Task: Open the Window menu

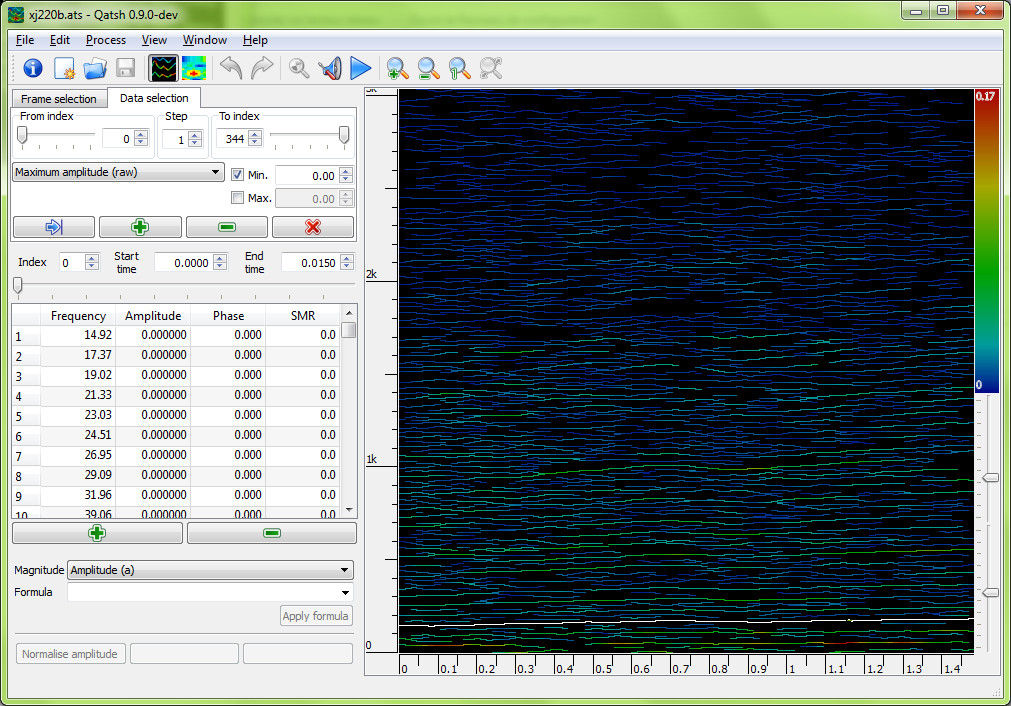Action: pos(204,40)
